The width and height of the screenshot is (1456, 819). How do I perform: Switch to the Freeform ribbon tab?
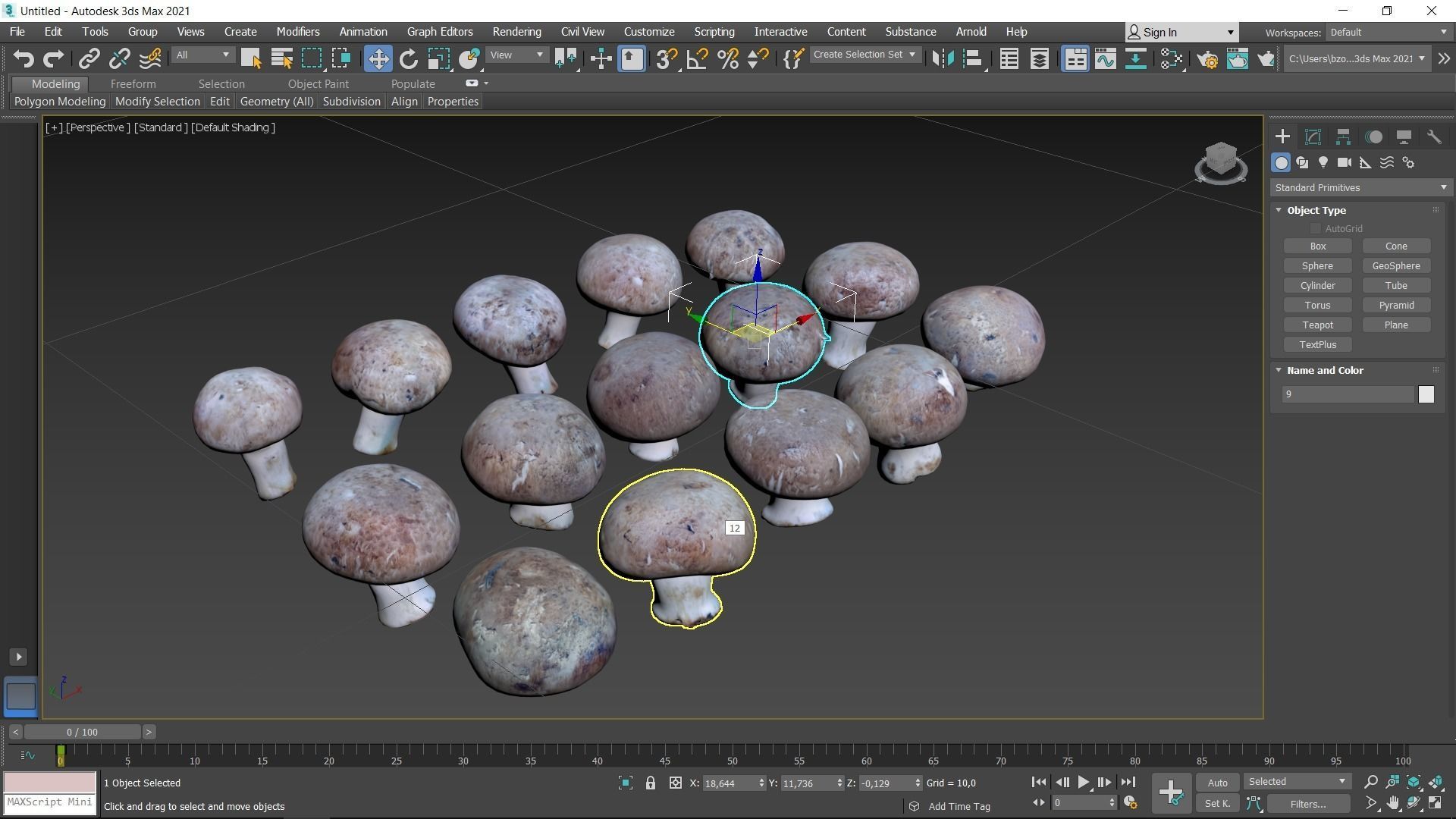click(133, 83)
